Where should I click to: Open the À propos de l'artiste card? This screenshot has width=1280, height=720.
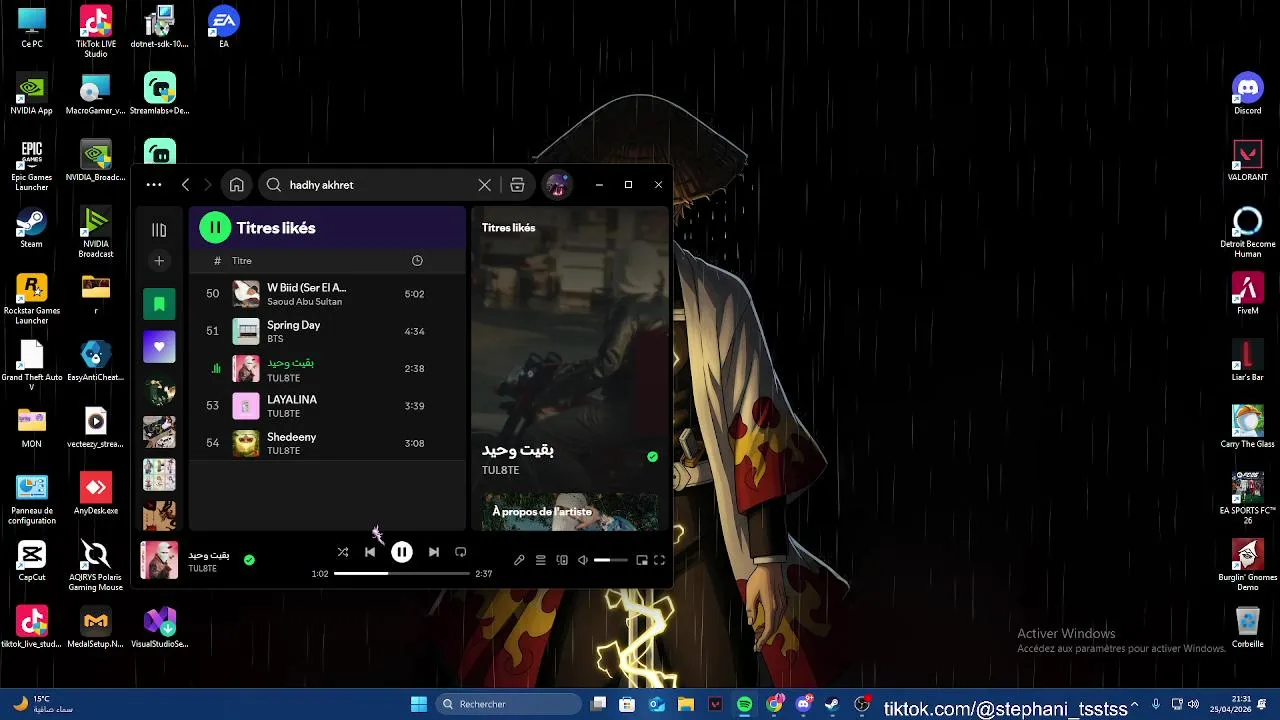coord(571,512)
